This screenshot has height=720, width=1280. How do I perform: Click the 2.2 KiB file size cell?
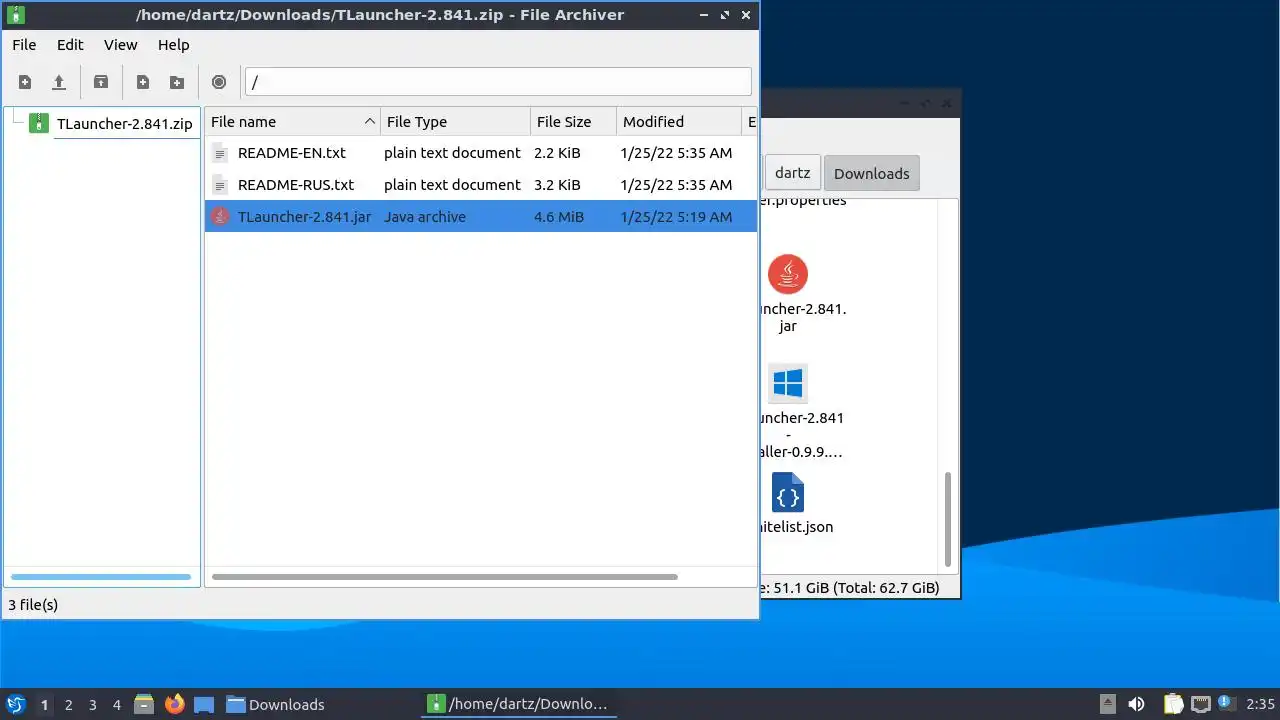[557, 153]
